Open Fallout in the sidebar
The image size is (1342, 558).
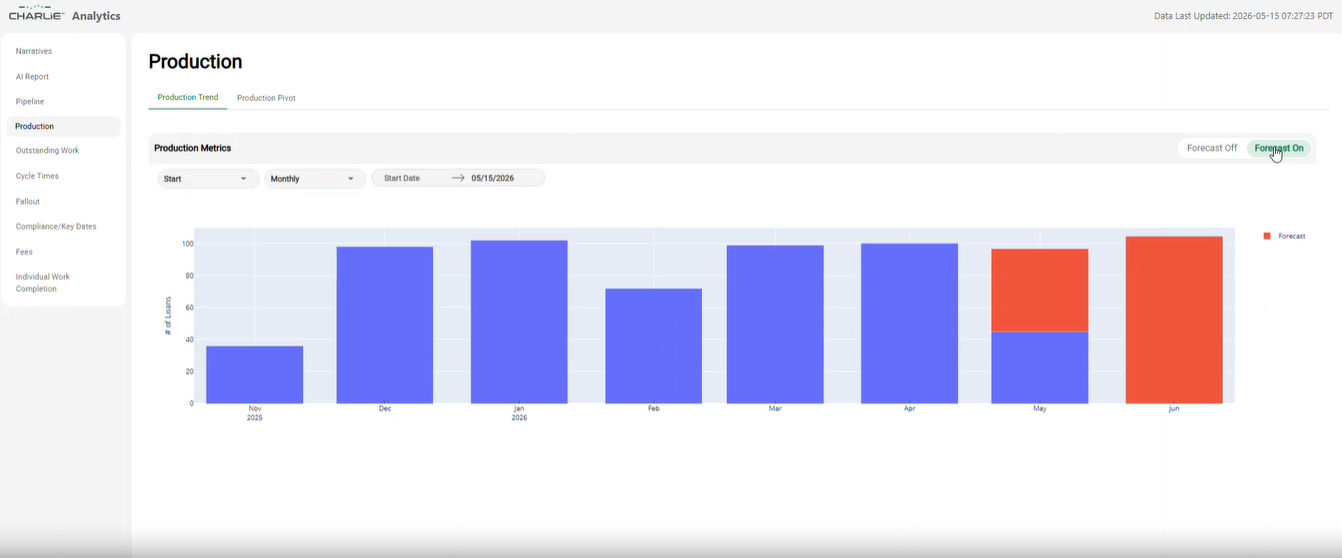(28, 202)
